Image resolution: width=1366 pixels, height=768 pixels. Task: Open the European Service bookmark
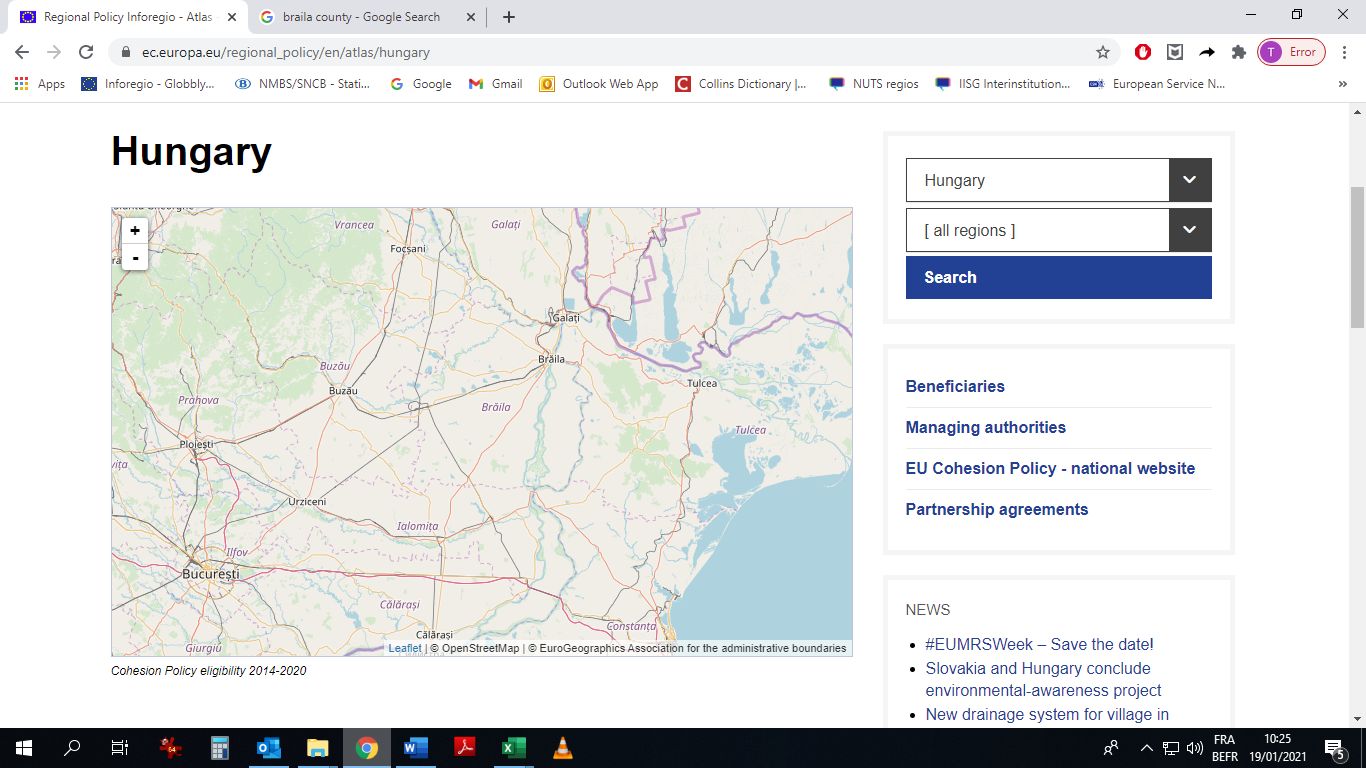[x=1157, y=84]
